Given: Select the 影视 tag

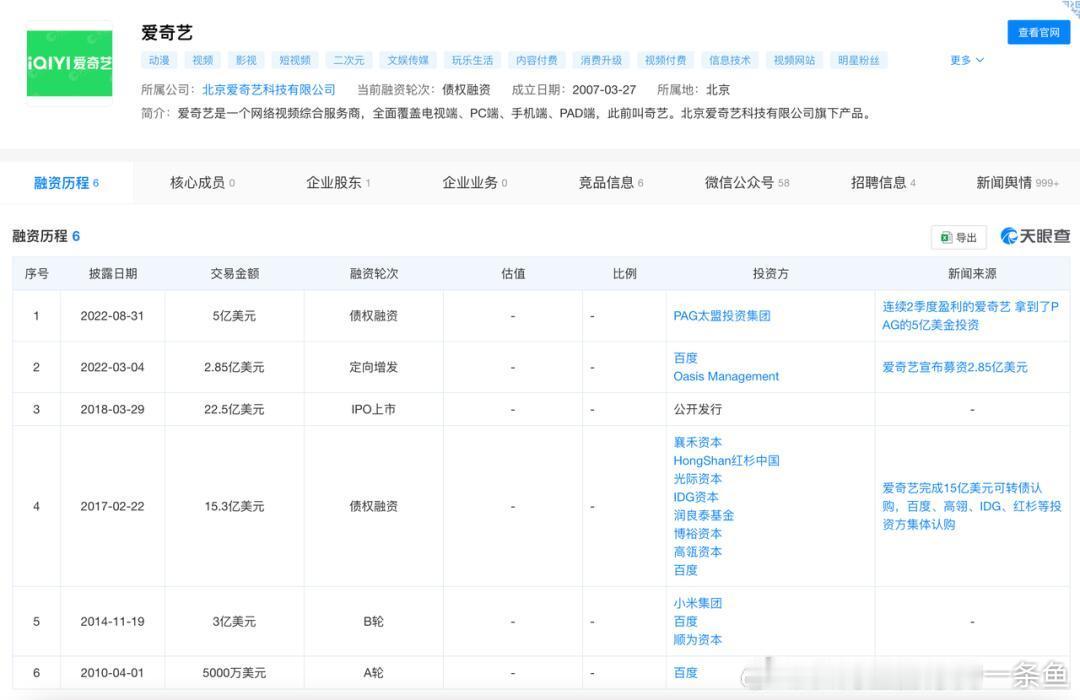Looking at the screenshot, I should 246,61.
